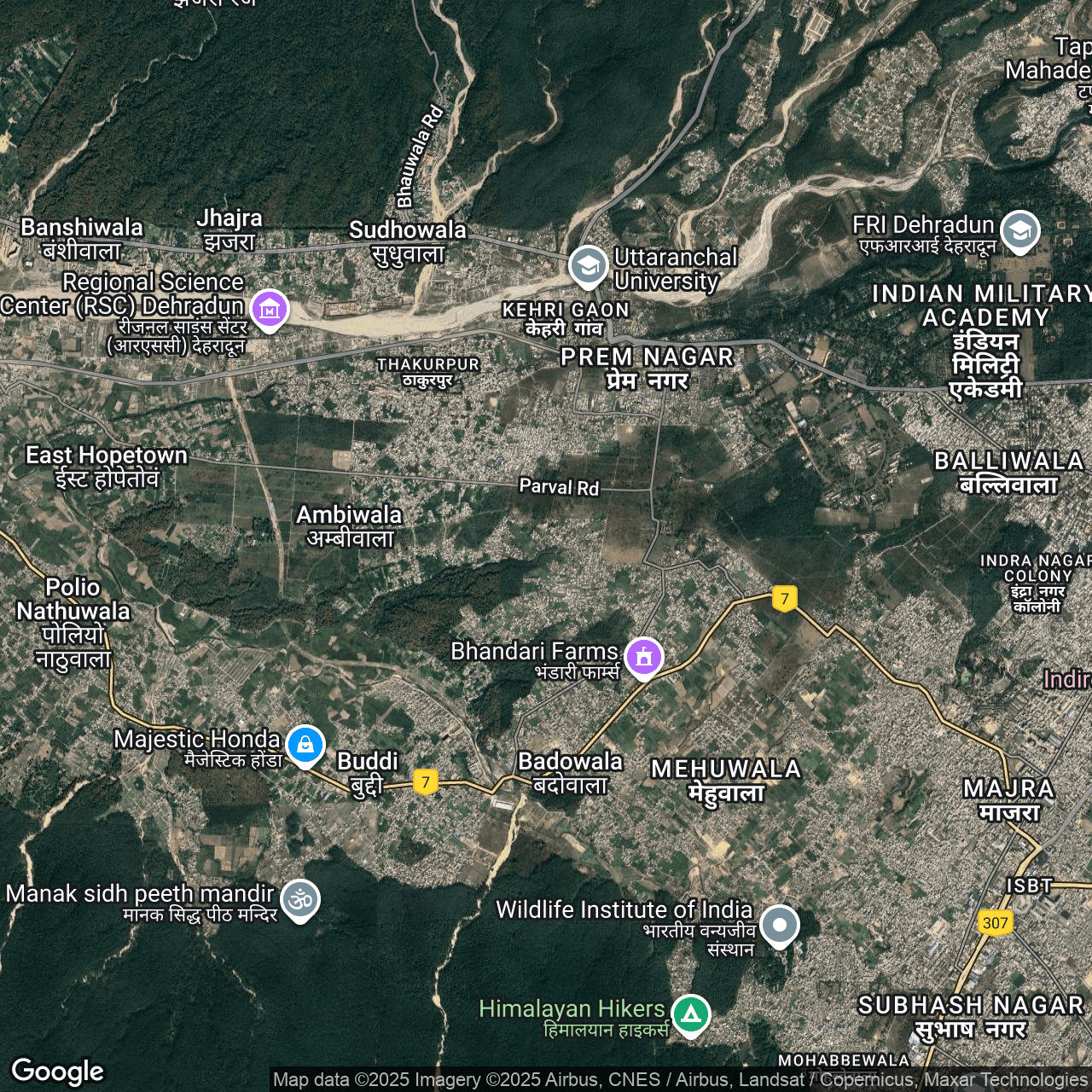Click the East Hopetown place name
1092x1092 pixels.
[107, 466]
